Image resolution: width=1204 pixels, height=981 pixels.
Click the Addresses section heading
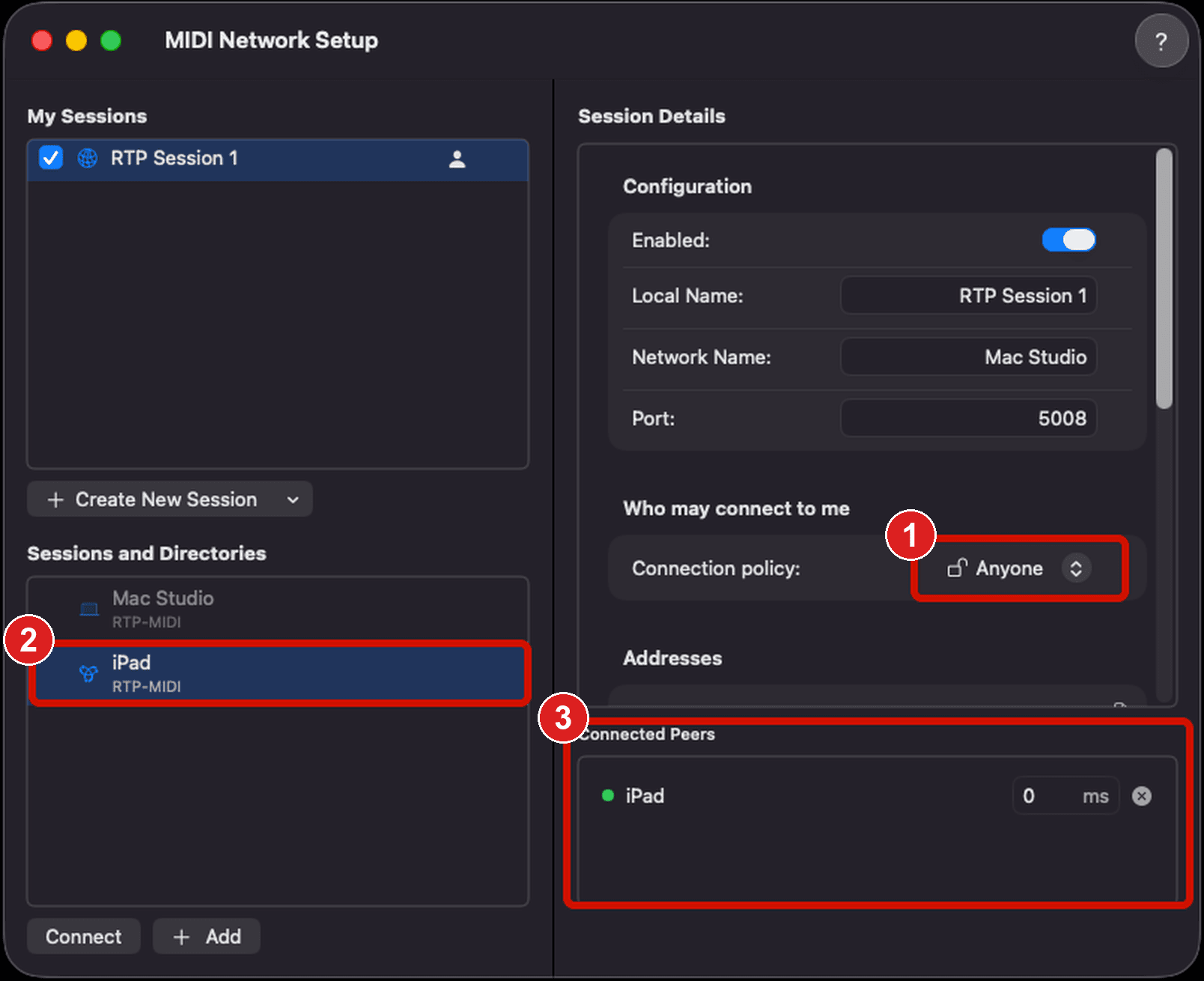point(672,658)
